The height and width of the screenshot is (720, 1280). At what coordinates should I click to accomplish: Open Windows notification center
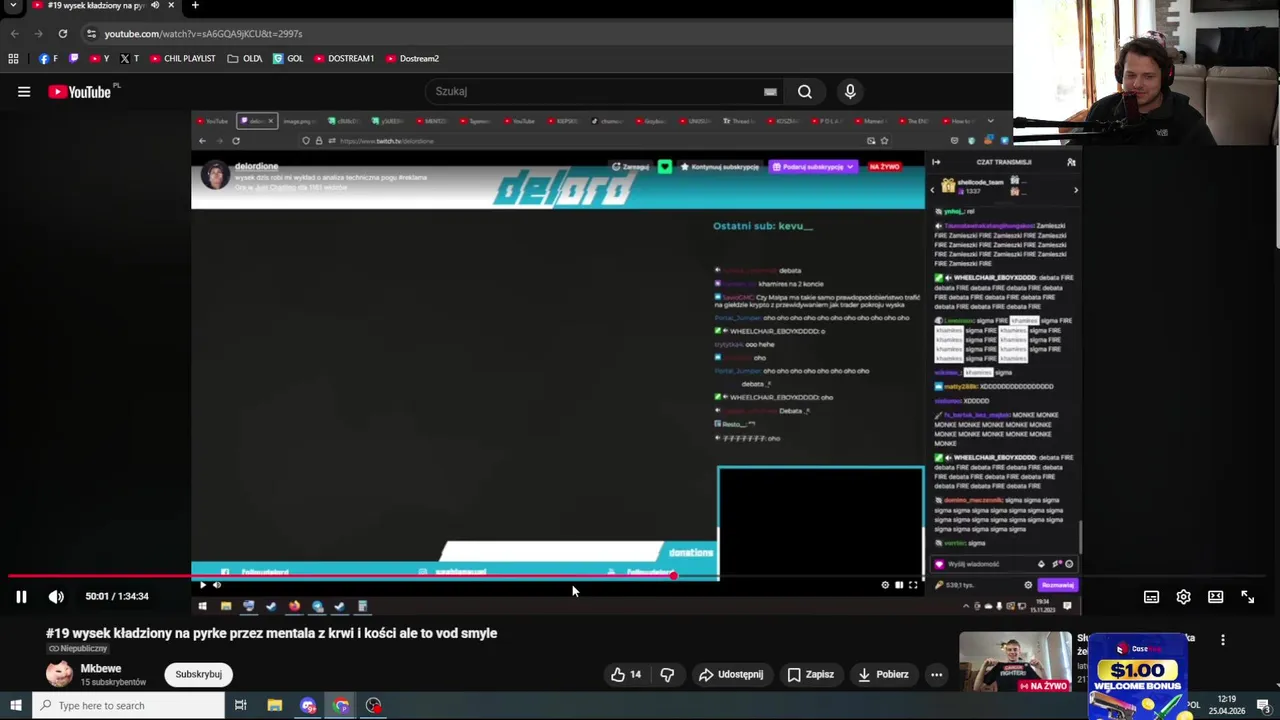pos(1266,705)
